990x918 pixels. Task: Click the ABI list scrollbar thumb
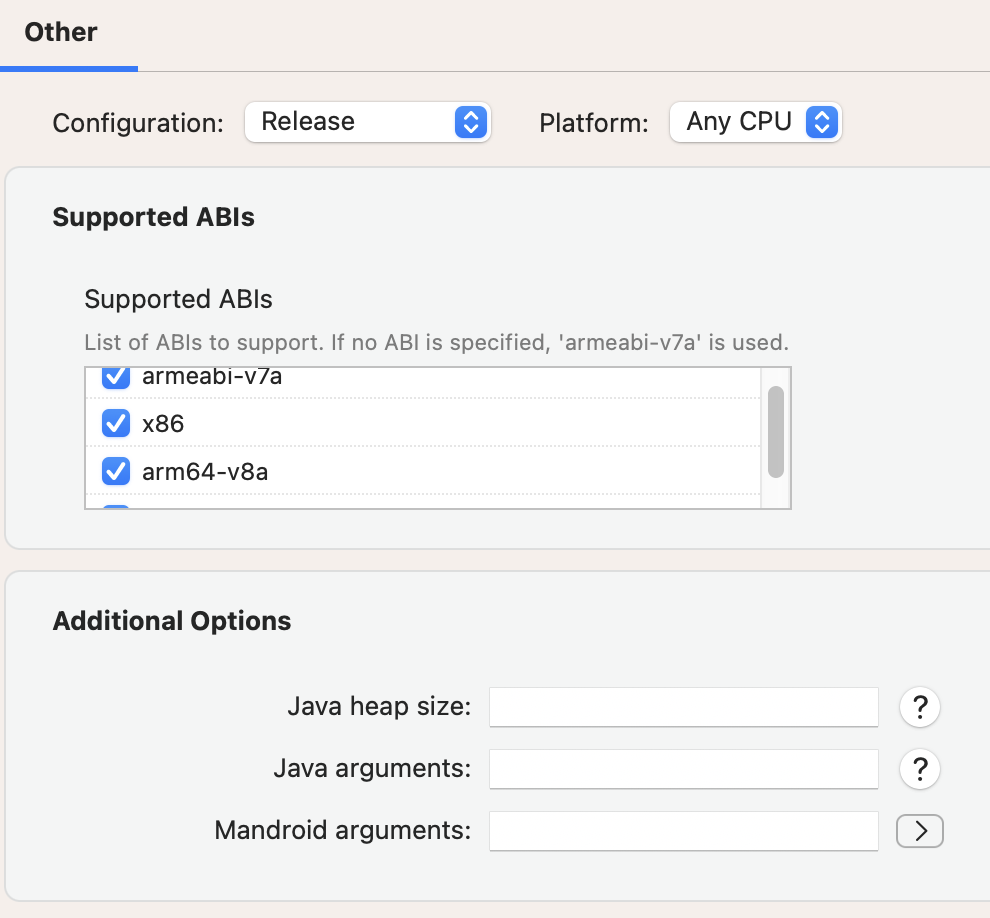point(776,432)
